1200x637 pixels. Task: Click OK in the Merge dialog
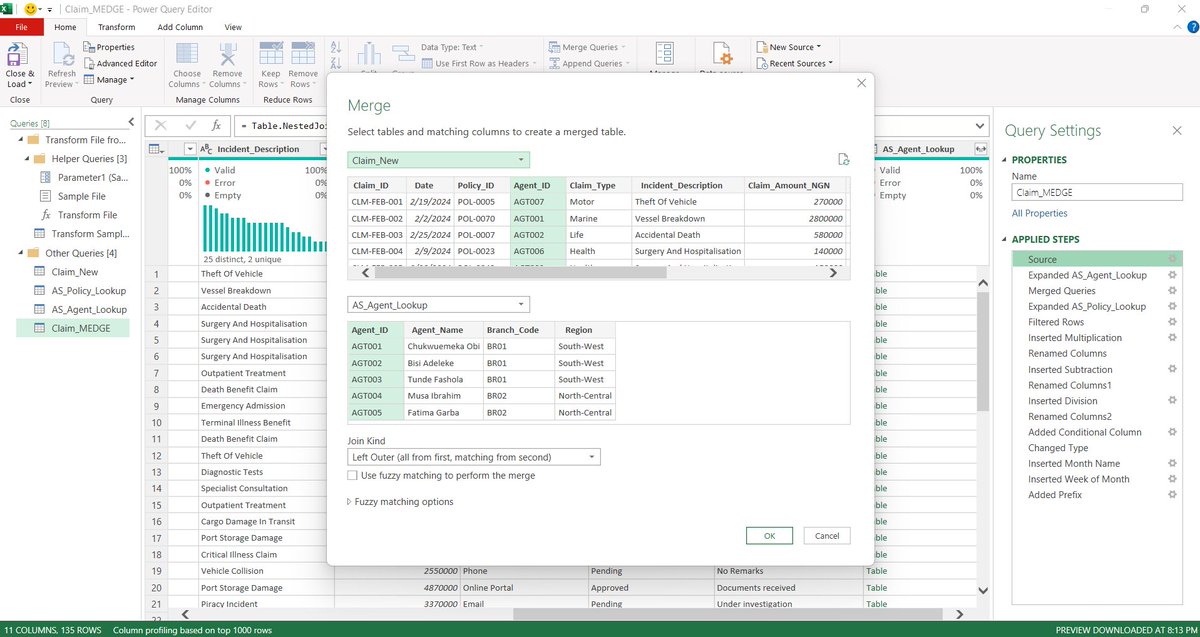coord(769,536)
